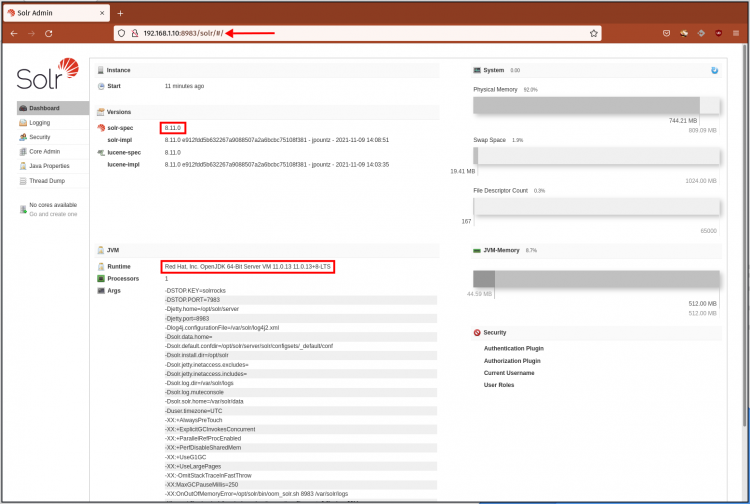Click the Current Username label

point(509,373)
